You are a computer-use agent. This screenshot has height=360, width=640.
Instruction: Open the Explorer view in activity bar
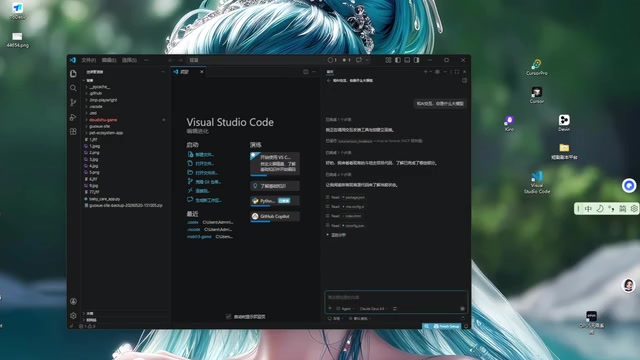[x=73, y=74]
